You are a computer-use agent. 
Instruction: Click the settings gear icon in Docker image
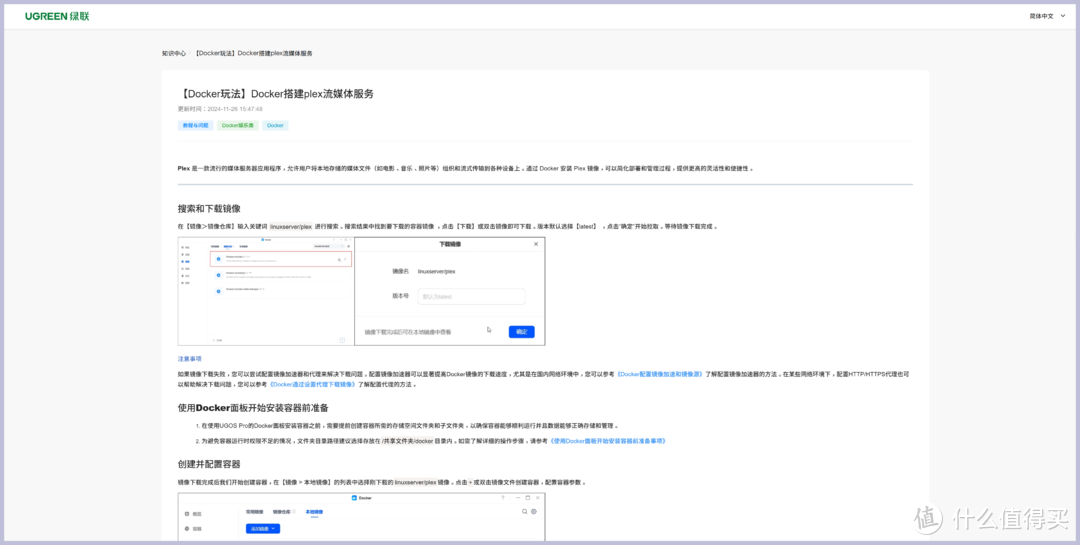point(534,512)
